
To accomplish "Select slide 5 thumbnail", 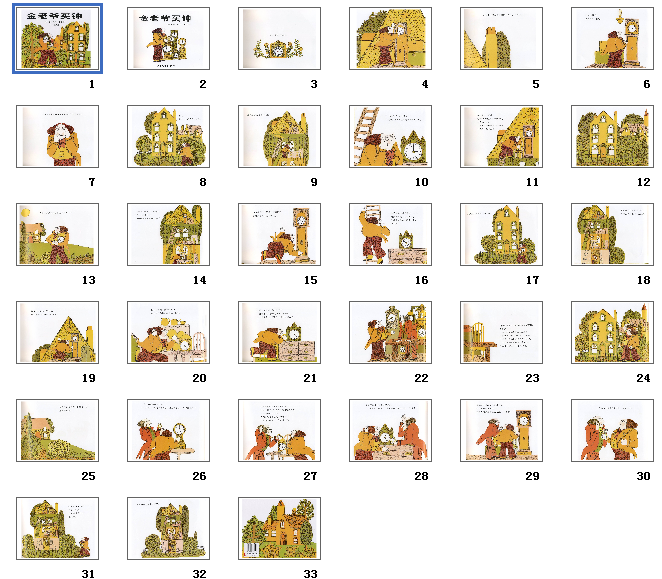I will coord(502,38).
